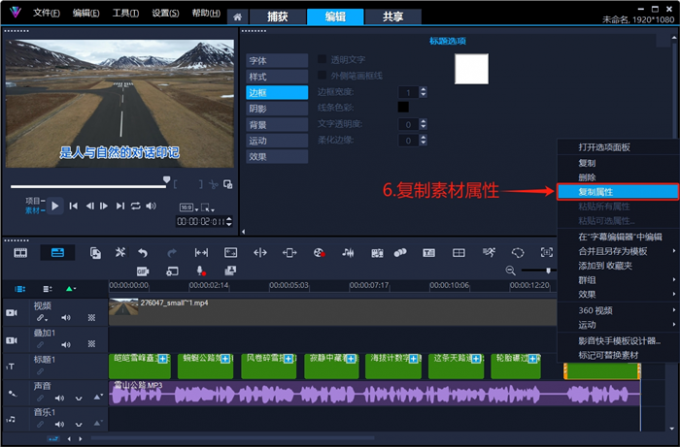Start voice-over microphone recording

[201, 271]
